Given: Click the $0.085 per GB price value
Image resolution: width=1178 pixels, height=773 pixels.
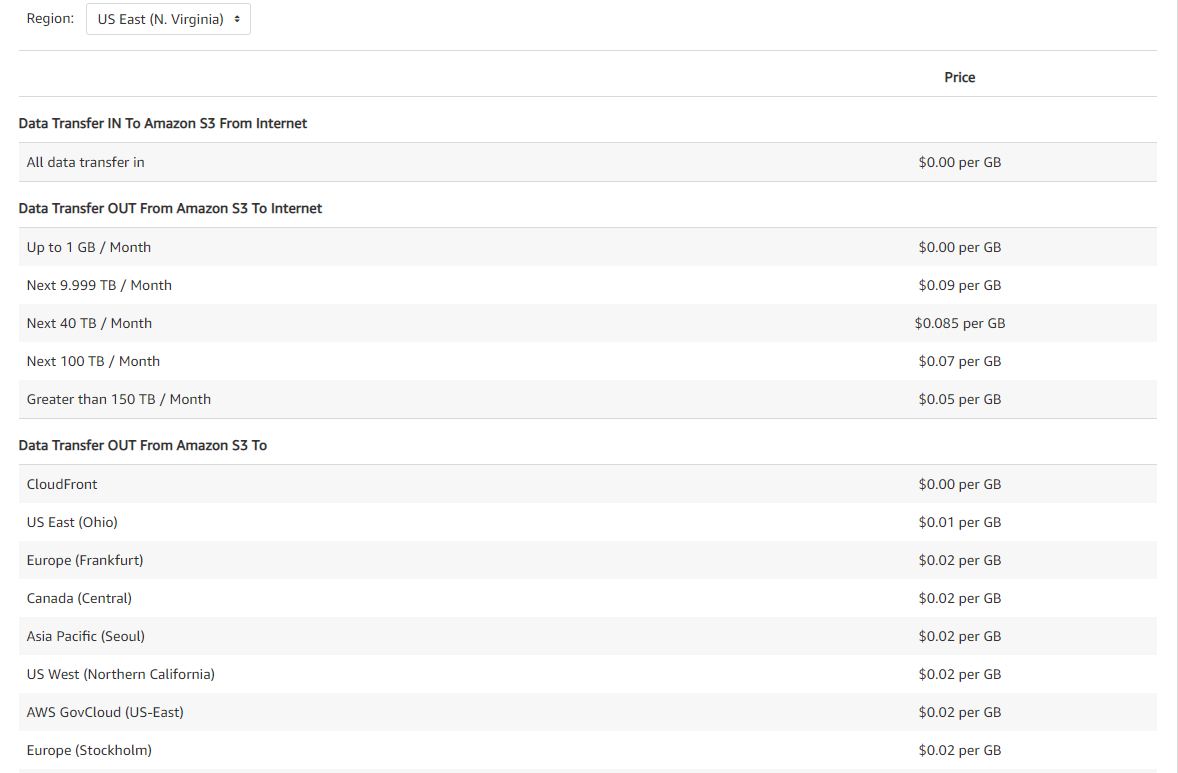Looking at the screenshot, I should coord(959,323).
